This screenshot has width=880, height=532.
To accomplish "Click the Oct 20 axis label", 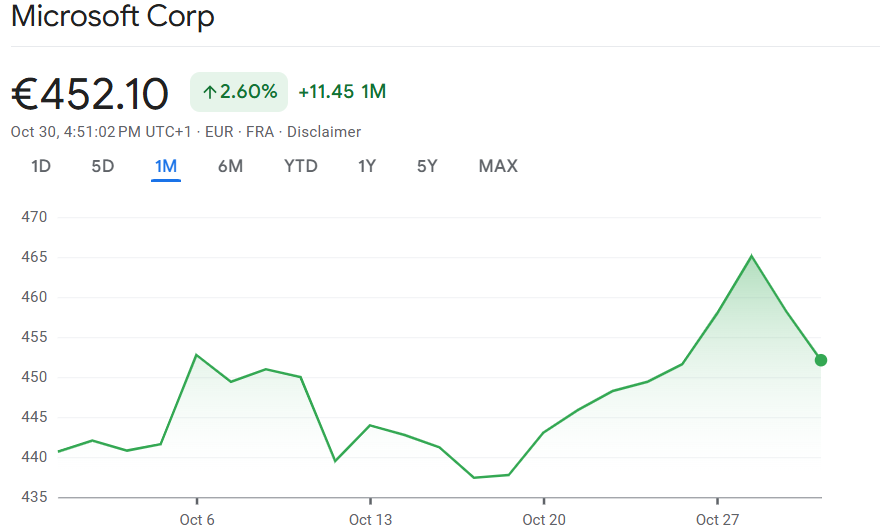I will (543, 519).
